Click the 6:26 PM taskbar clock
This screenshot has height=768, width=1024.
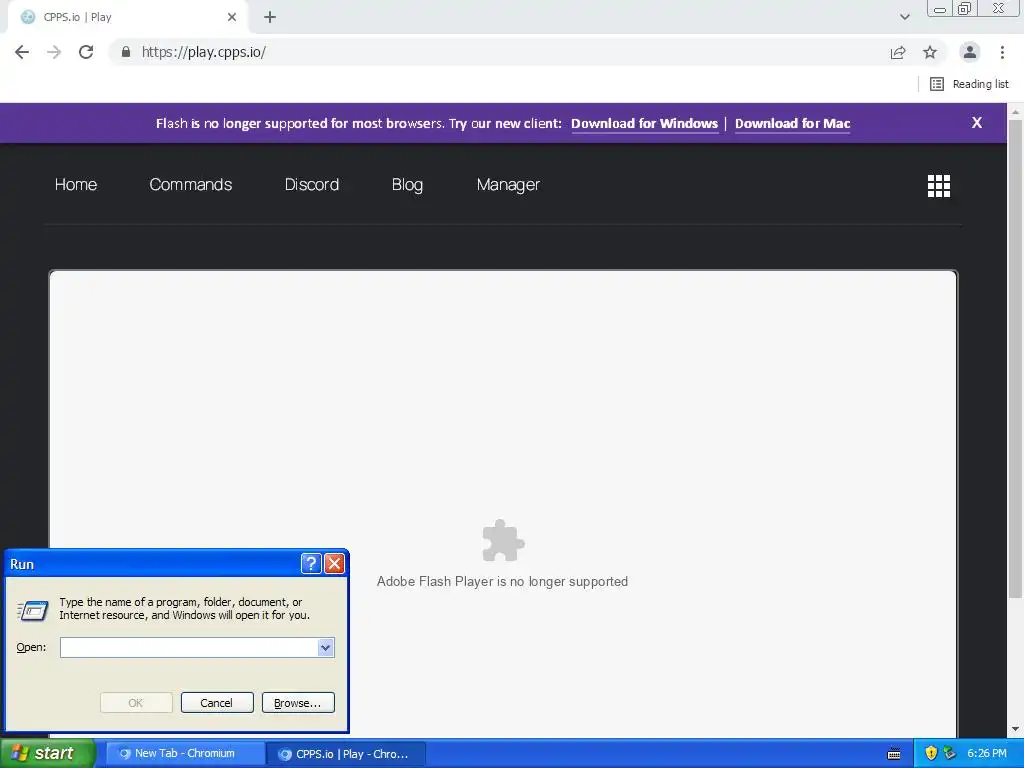[x=987, y=753]
